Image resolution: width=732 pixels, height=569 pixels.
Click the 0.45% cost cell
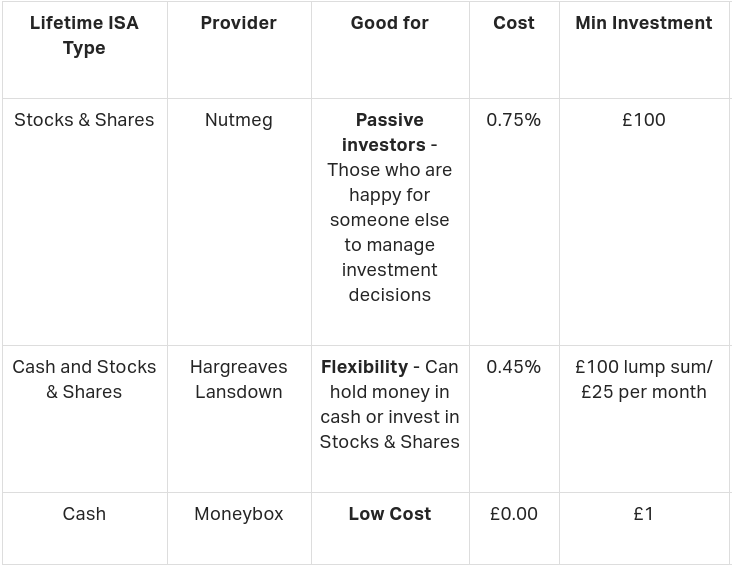(514, 367)
